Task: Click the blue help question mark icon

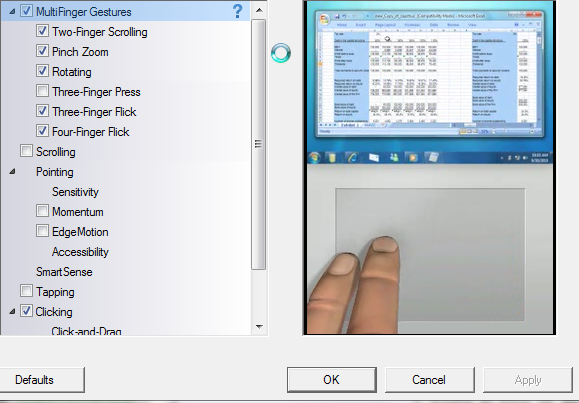Action: (238, 11)
